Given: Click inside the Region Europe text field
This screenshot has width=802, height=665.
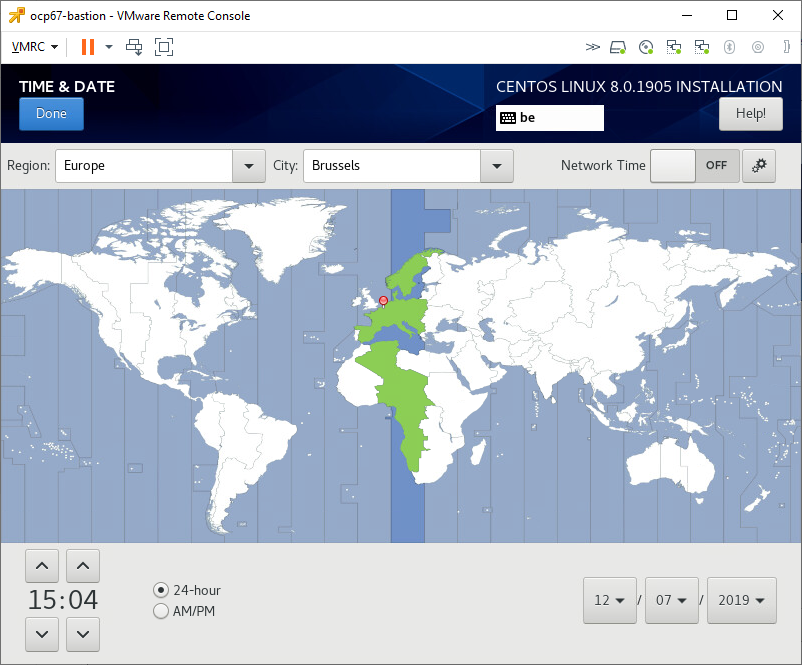Looking at the screenshot, I should [144, 166].
